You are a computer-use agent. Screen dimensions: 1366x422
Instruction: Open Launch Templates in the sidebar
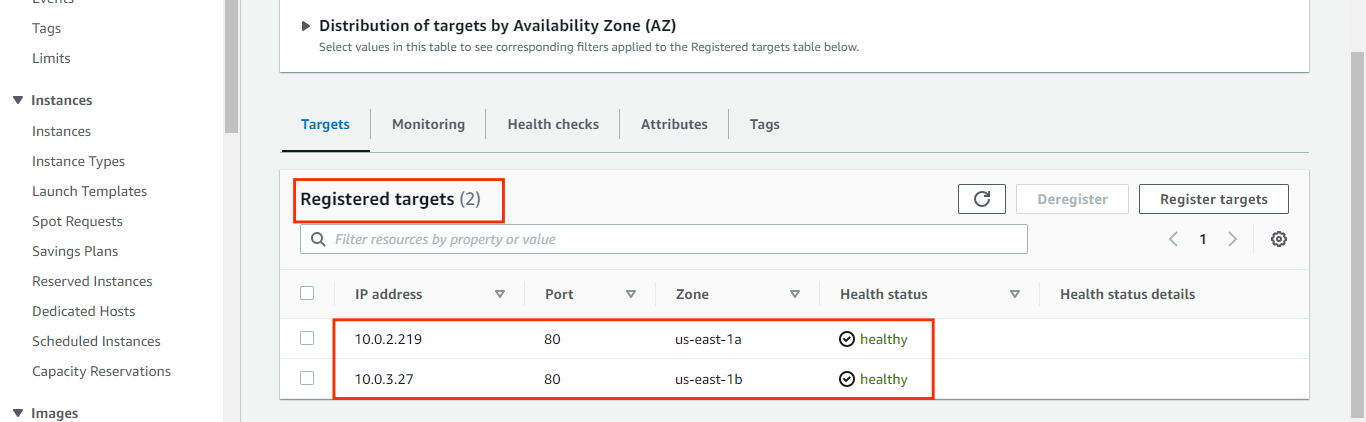coord(89,191)
